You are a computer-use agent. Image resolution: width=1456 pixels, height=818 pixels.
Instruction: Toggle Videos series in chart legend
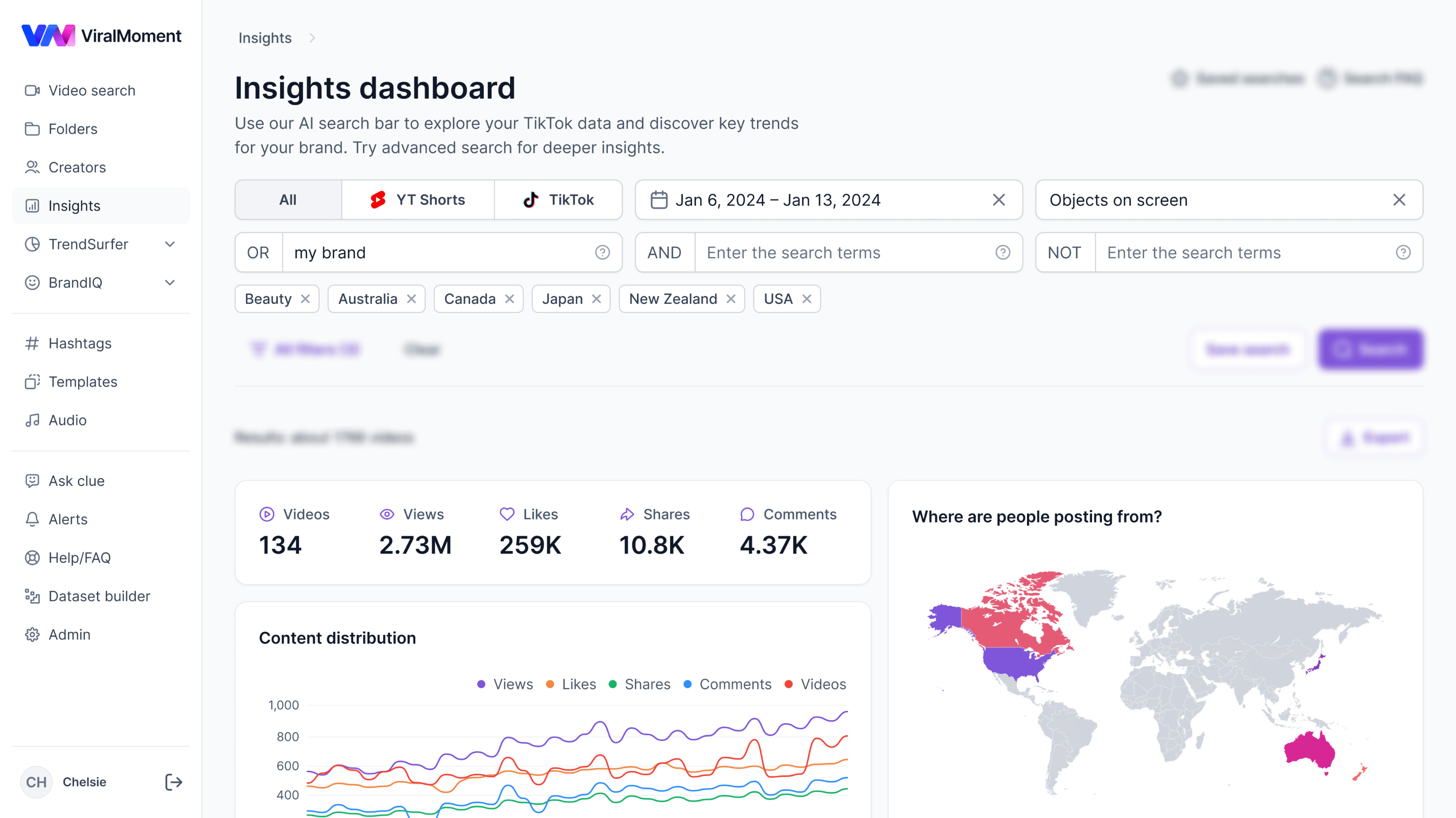815,684
